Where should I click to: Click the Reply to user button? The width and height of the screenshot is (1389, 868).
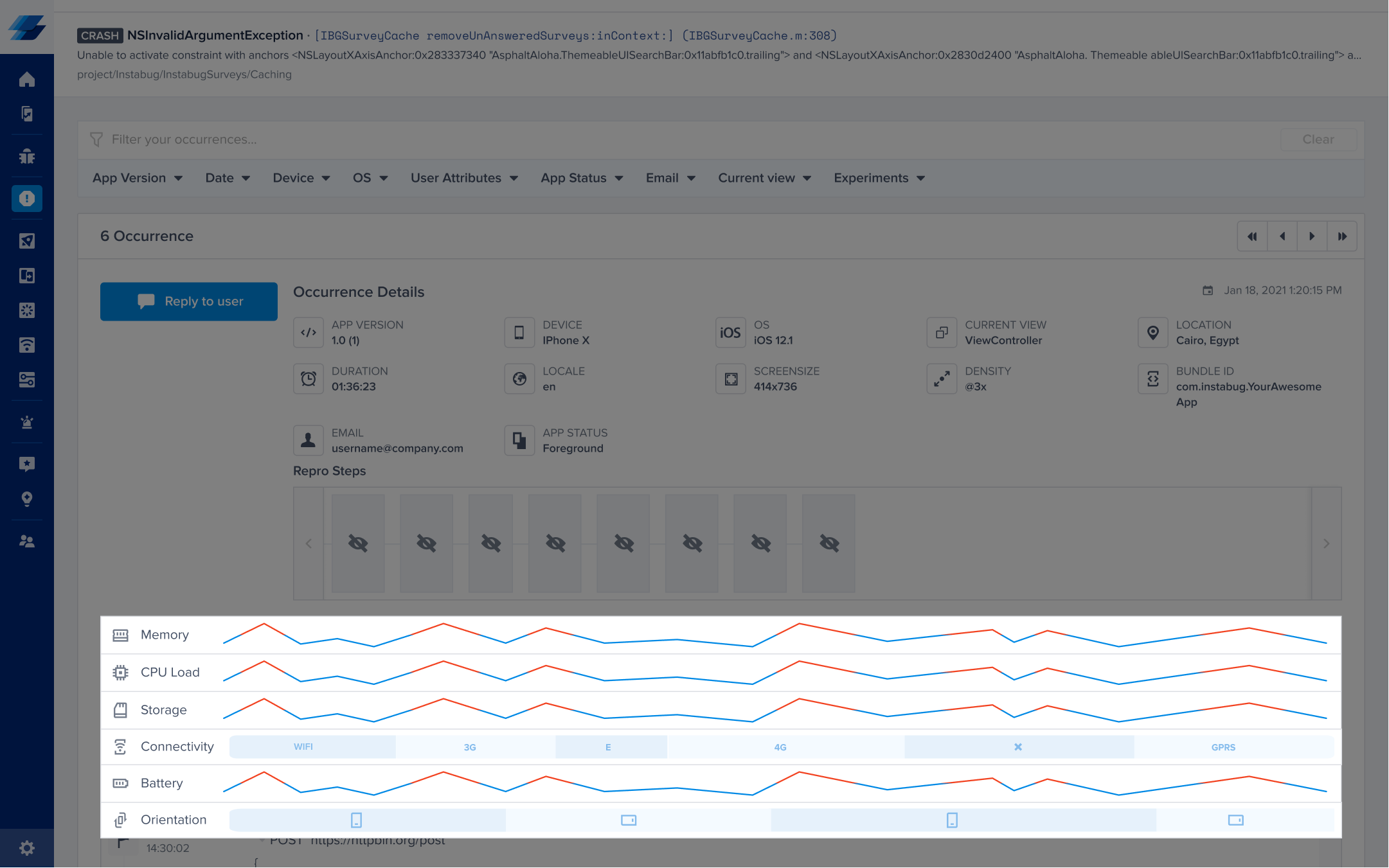point(189,301)
